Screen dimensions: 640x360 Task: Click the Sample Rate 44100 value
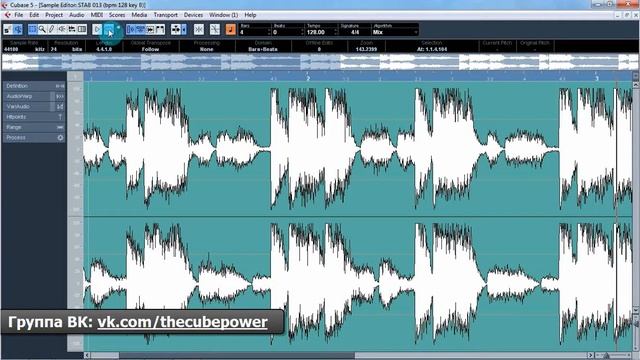click(11, 49)
